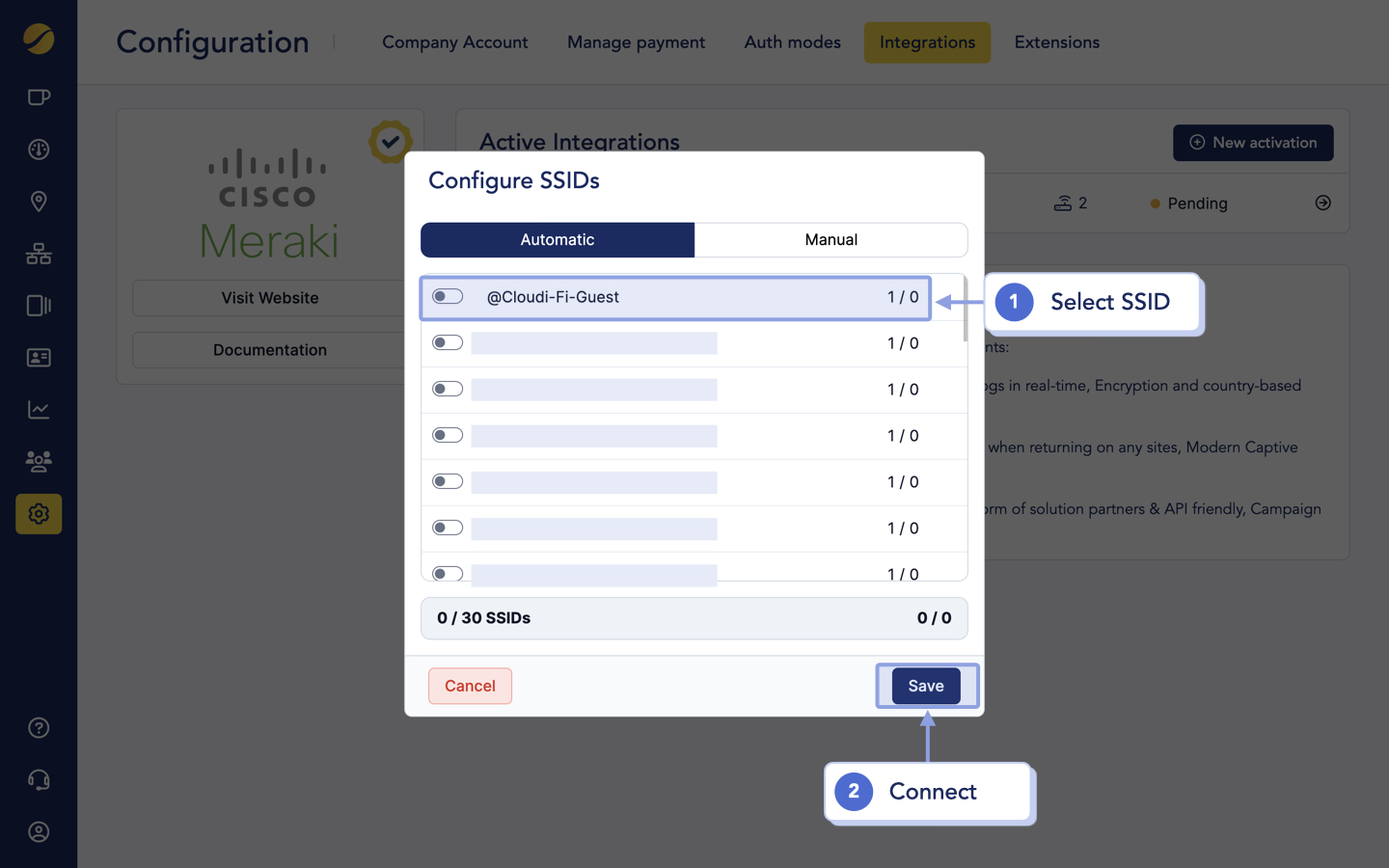Toggle the second SSID switch in the list
Viewport: 1389px width, 868px height.
[448, 342]
